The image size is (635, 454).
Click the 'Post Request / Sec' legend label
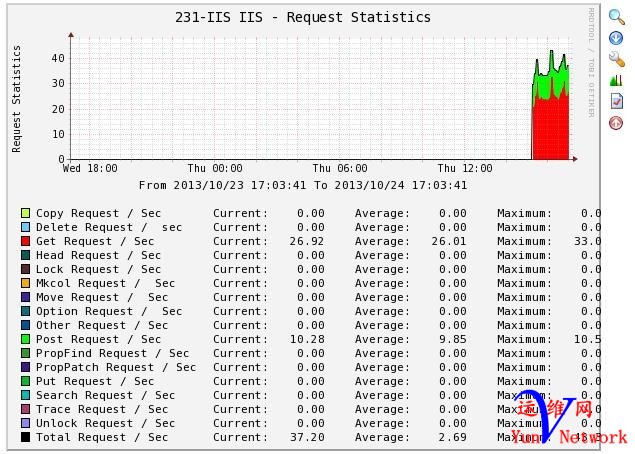coord(98,339)
